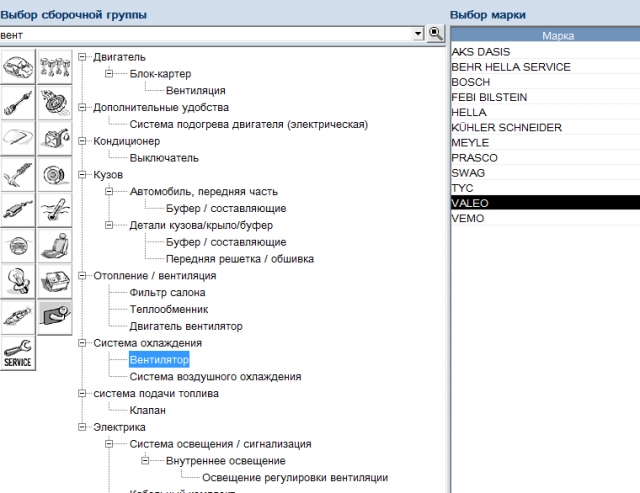Collapse the 'Кондиционер' tree node
Screen dimensions: 640x493
tap(82, 141)
